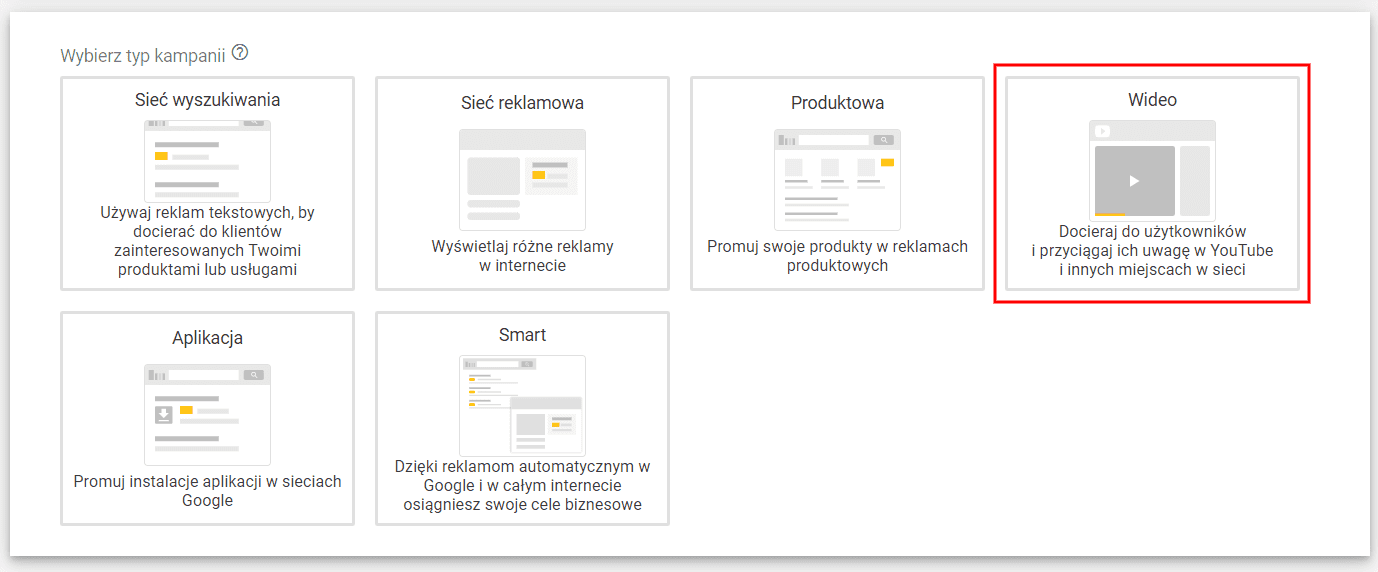This screenshot has width=1378, height=572.
Task: Click the product listing illustration under Produktowa
Action: 837,179
